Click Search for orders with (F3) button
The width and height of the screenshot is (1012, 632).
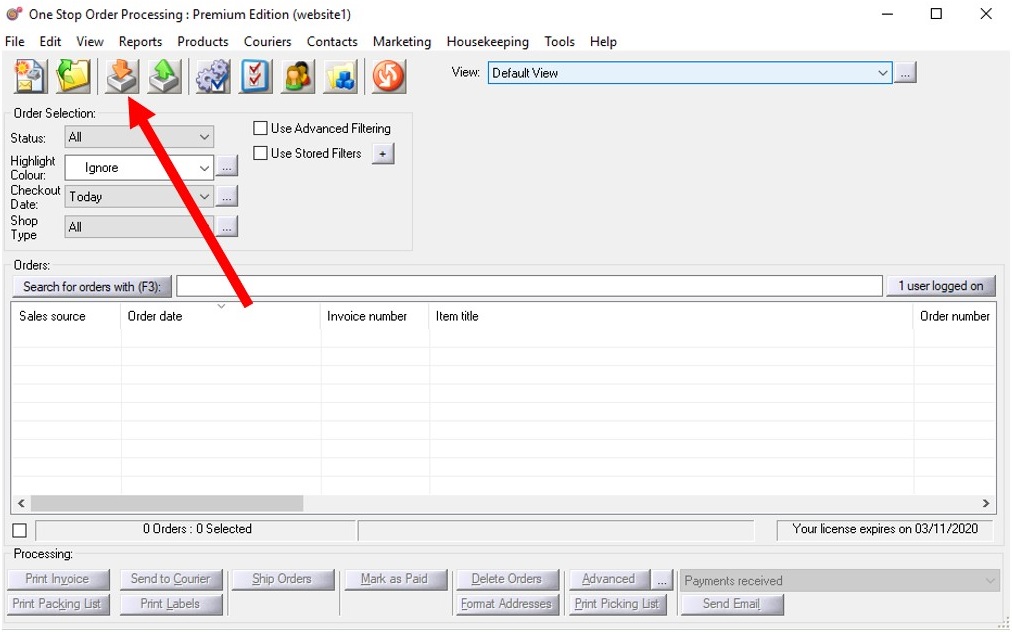point(92,286)
